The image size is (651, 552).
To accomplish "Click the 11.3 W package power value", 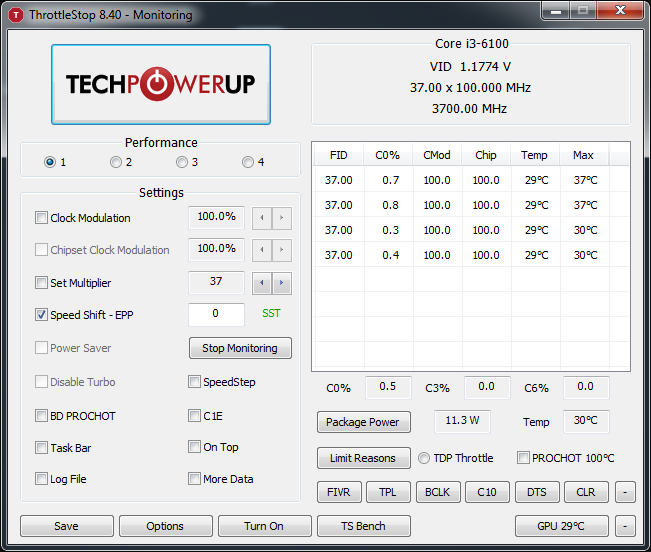I will pyautogui.click(x=463, y=421).
